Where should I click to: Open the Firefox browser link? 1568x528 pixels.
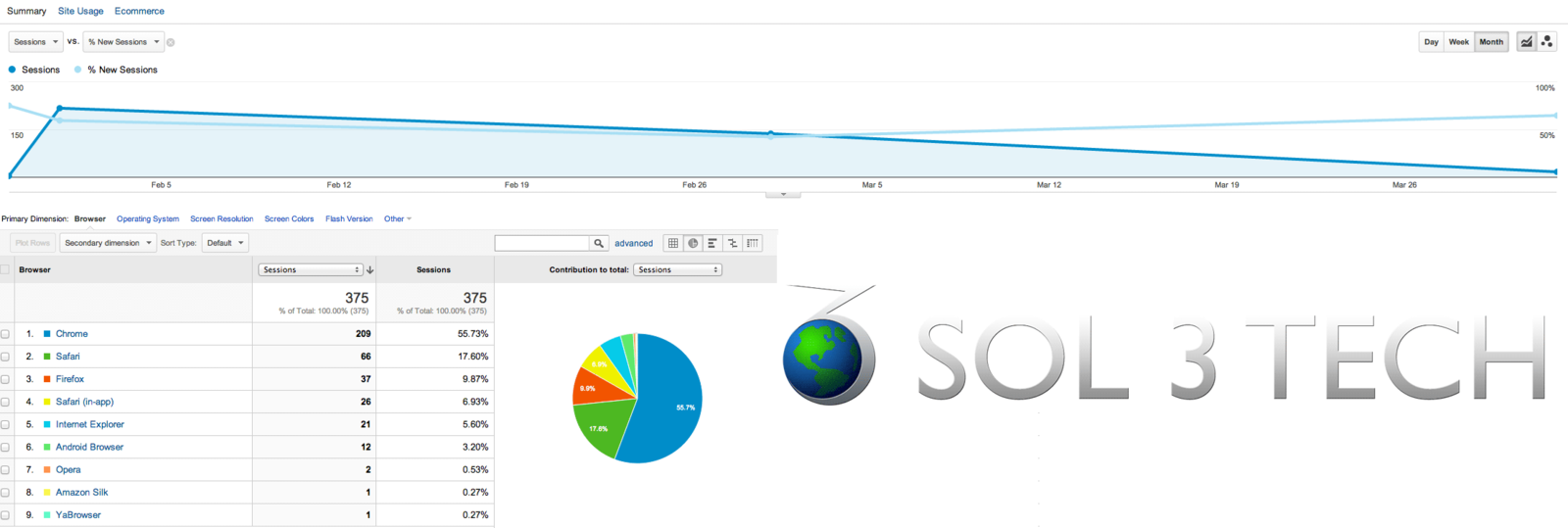point(70,379)
